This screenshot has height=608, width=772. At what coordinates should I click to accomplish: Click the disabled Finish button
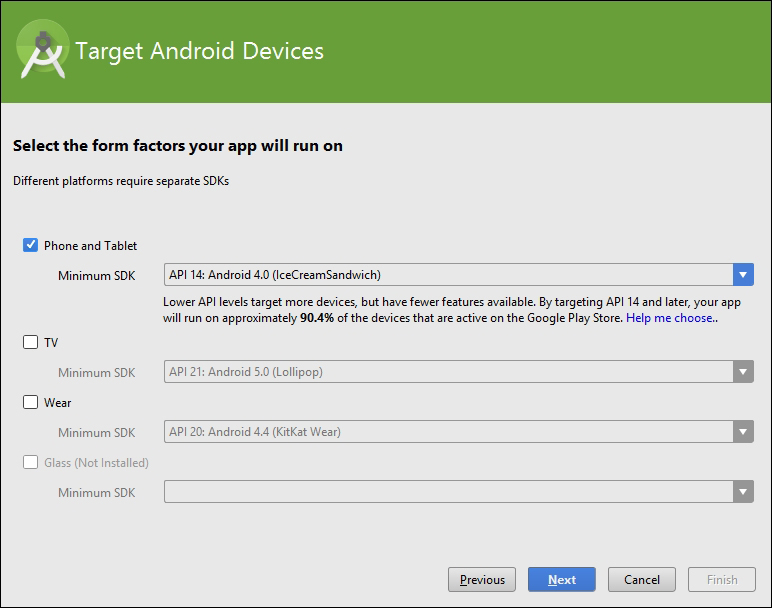(722, 579)
